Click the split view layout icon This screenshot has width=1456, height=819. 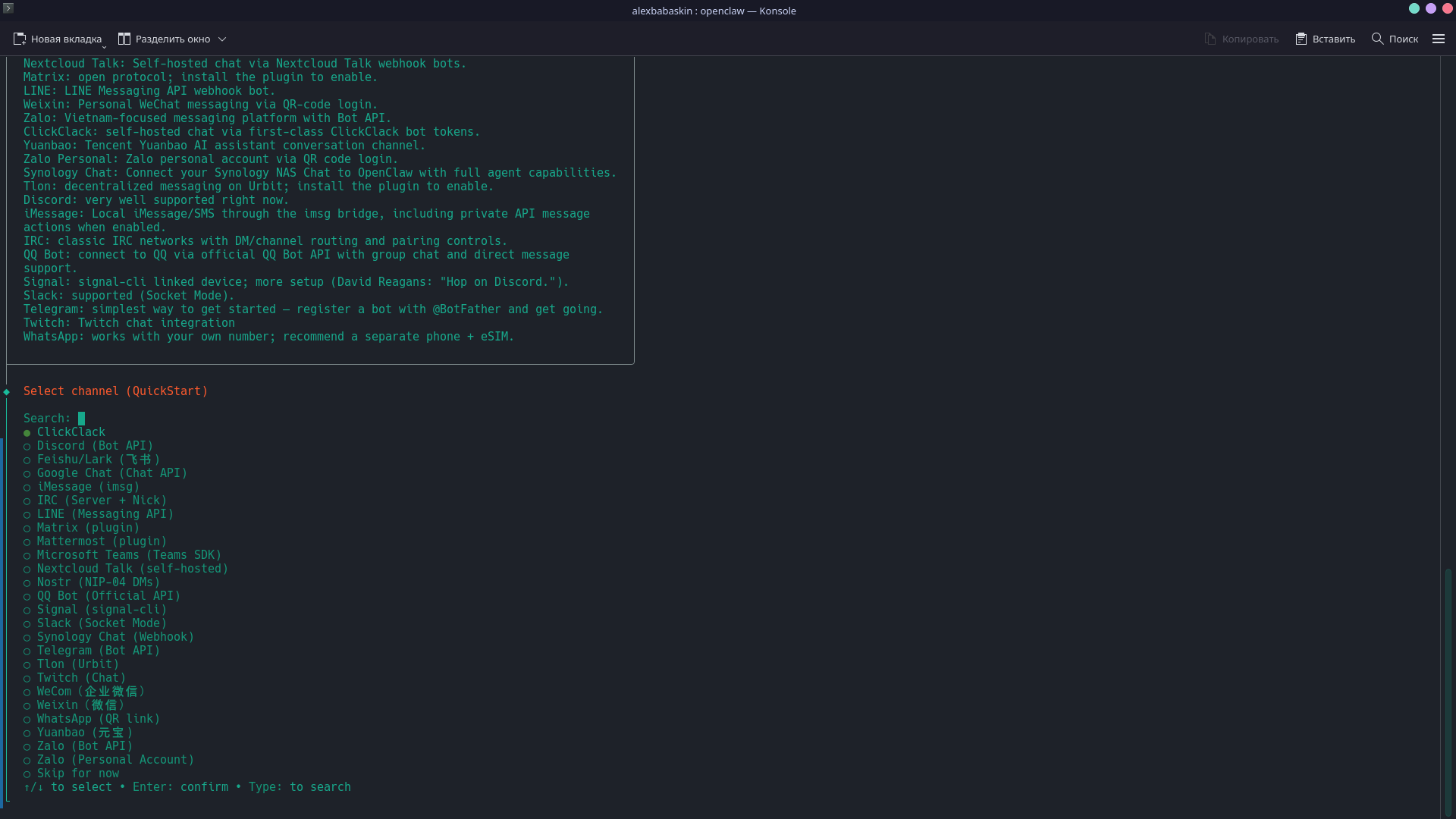[124, 39]
